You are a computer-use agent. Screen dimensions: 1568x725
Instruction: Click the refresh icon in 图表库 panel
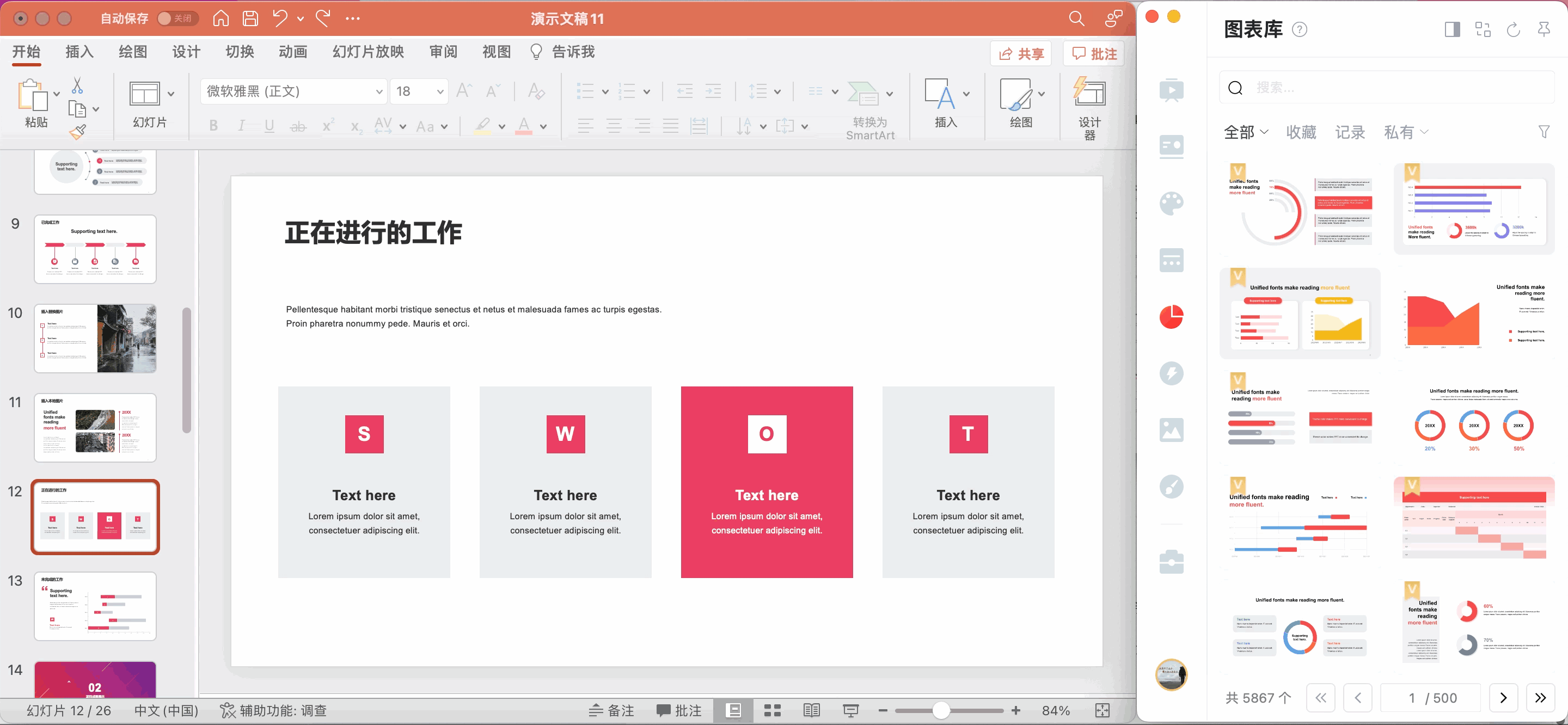point(1512,29)
